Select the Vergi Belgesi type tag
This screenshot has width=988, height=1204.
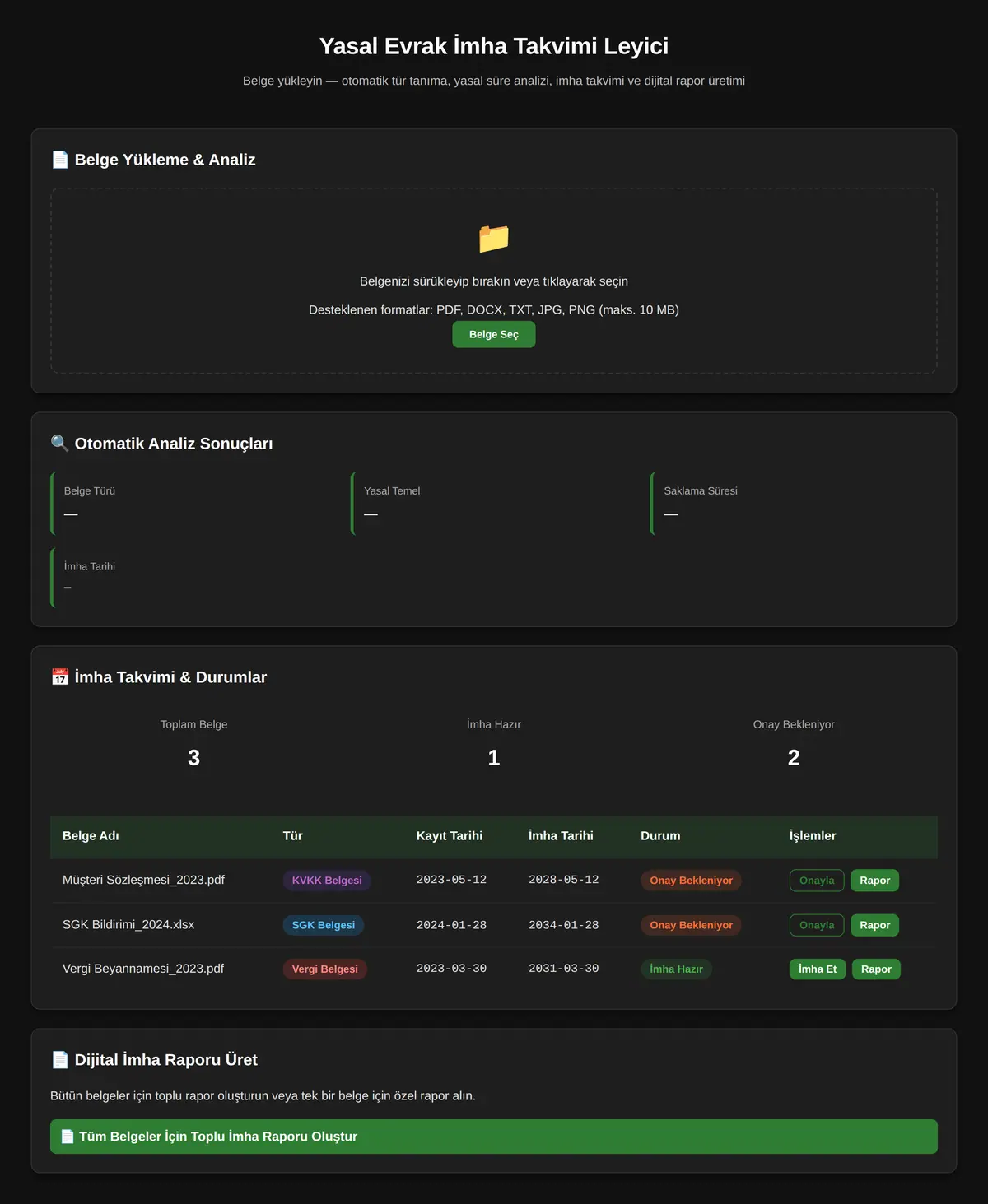325,969
